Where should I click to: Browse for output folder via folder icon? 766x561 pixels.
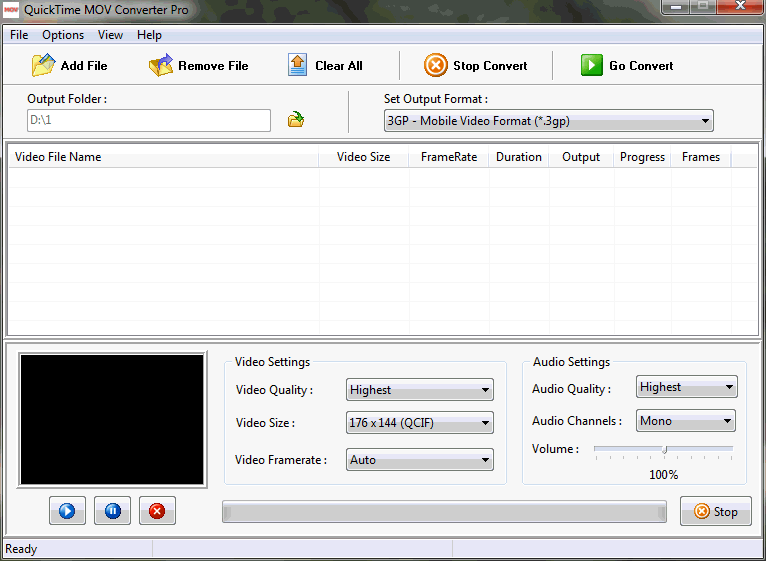point(296,120)
